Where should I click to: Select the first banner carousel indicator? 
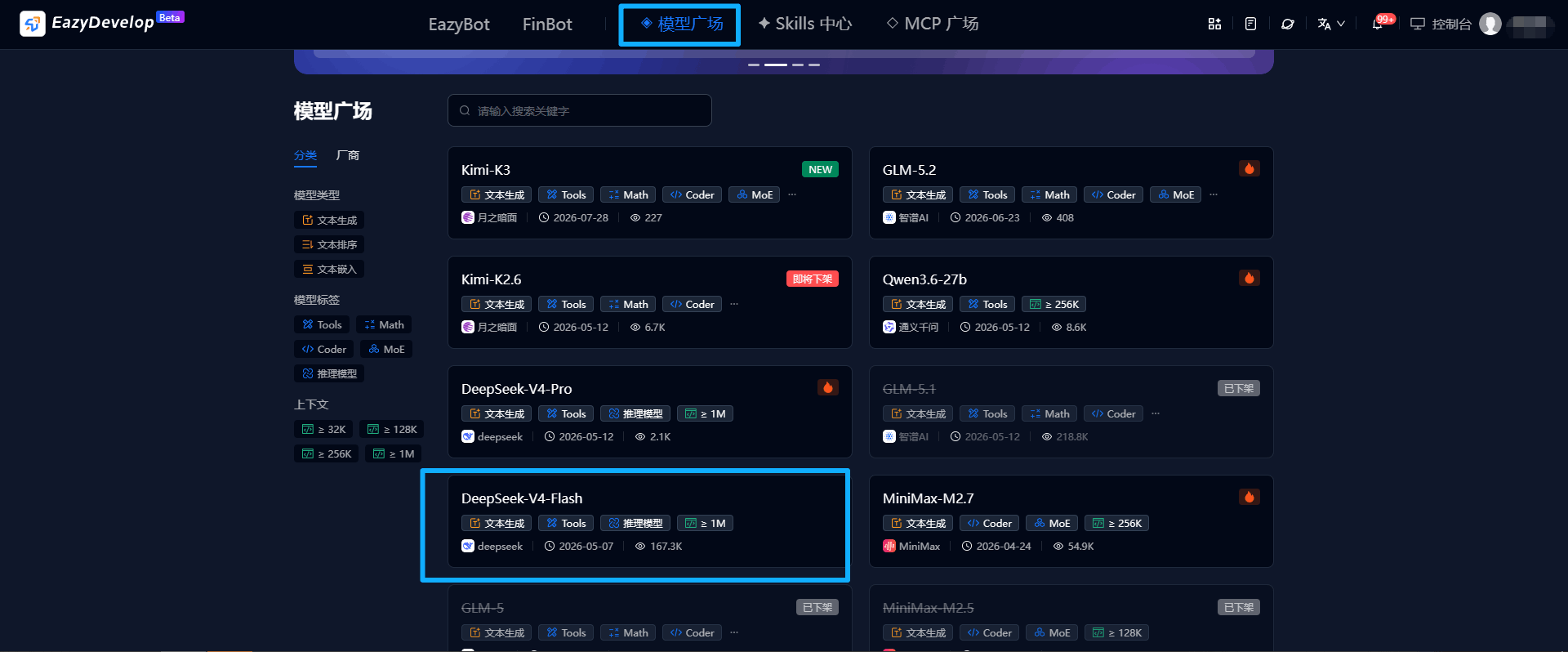[x=754, y=65]
